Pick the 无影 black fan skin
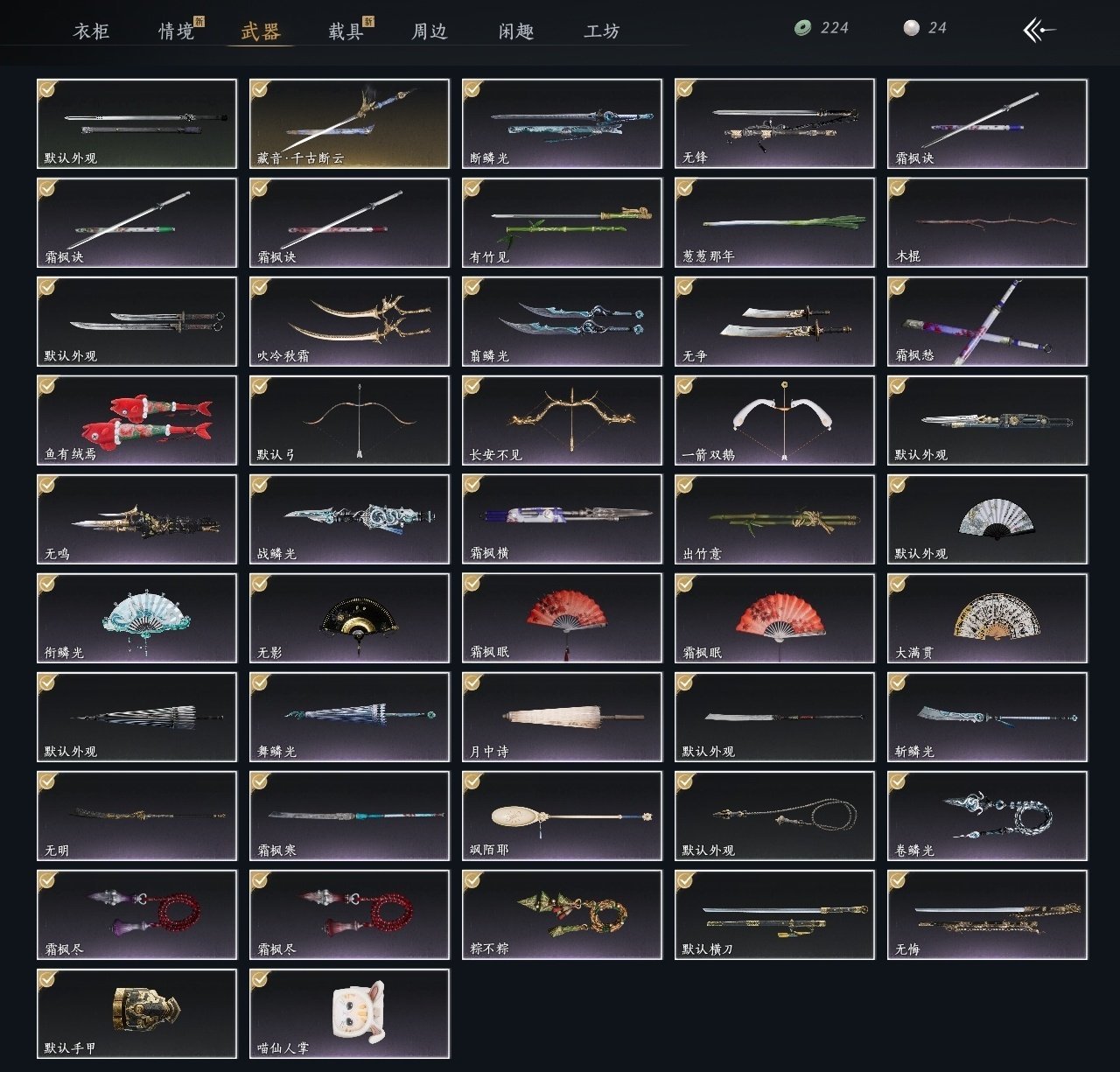Screen dimensions: 1120x1072 [x=349, y=618]
